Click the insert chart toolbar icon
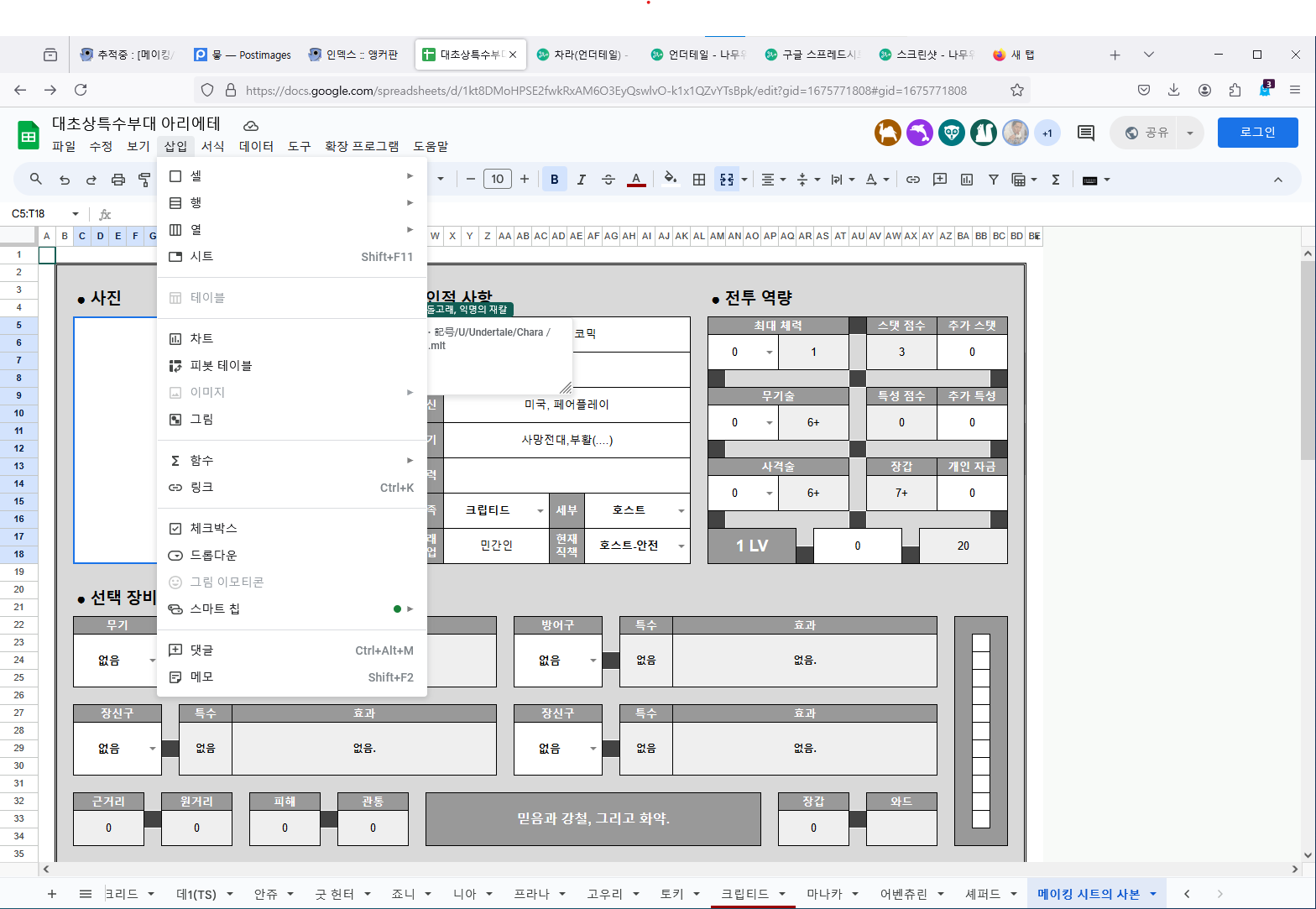The width and height of the screenshot is (1316, 909). point(967,180)
